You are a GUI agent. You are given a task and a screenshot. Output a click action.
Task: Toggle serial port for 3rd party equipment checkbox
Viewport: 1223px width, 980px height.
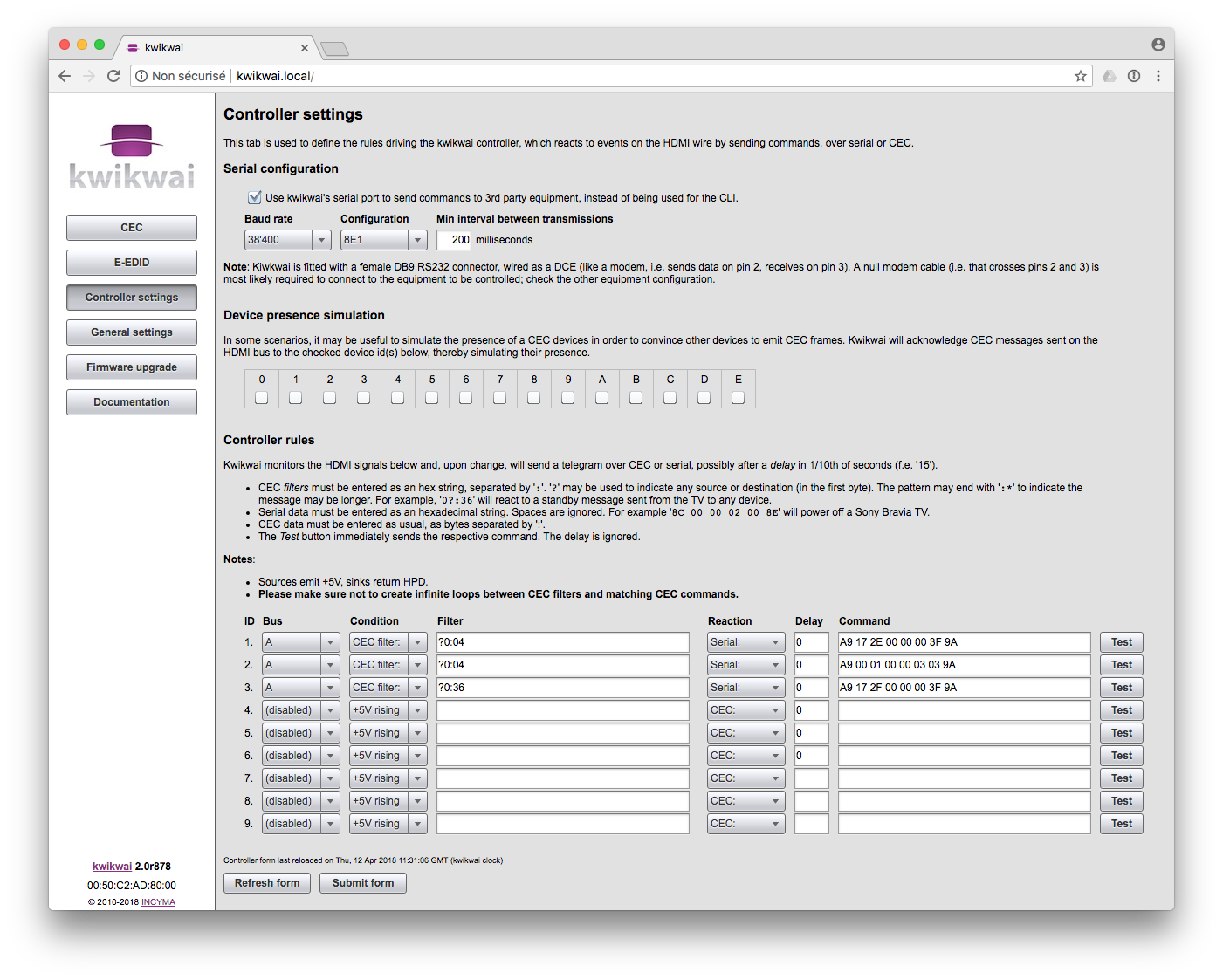coord(255,197)
